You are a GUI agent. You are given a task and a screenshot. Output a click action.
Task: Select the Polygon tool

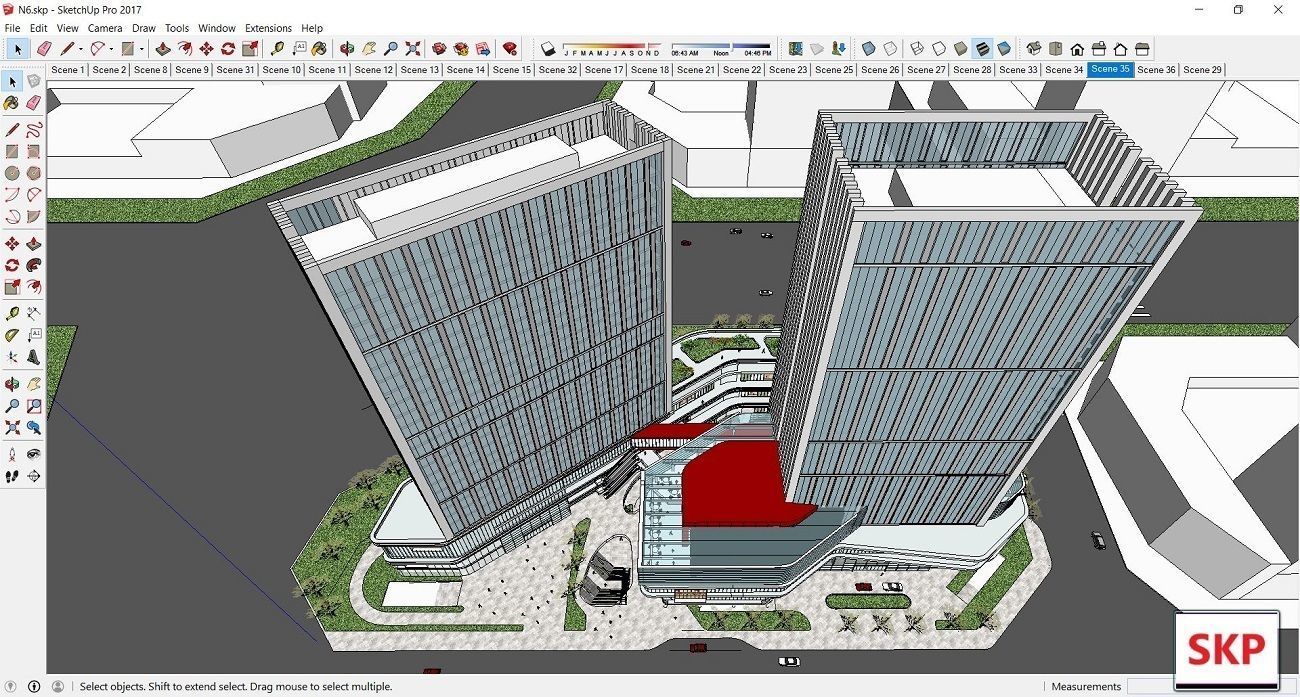[34, 173]
